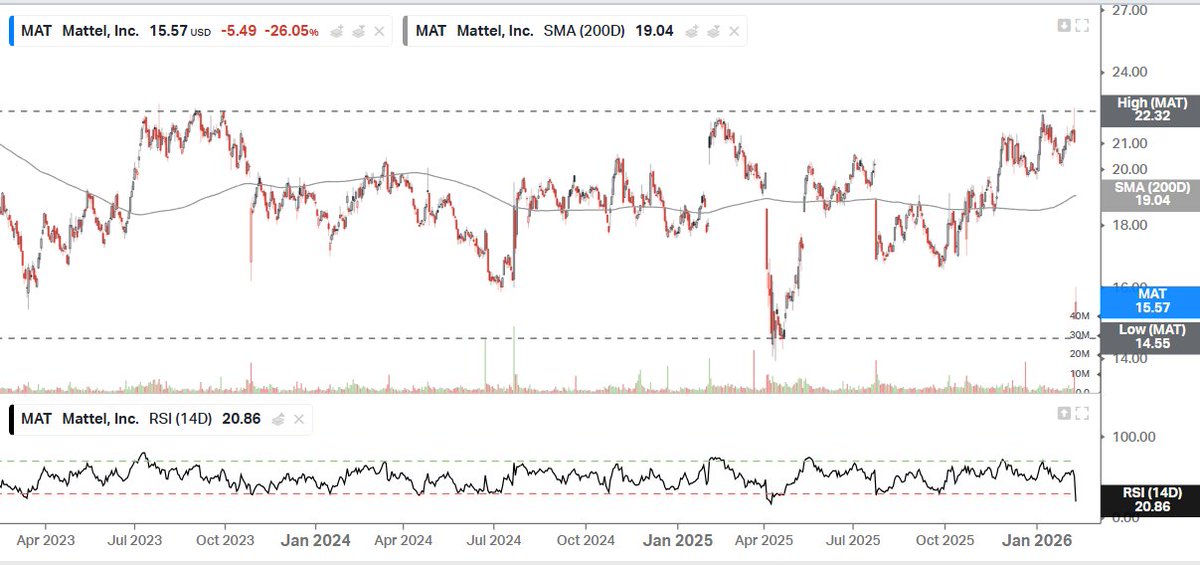Click layers icon in RSI (14D) legend
Viewport: 1200px width, 565px height.
(x=279, y=419)
